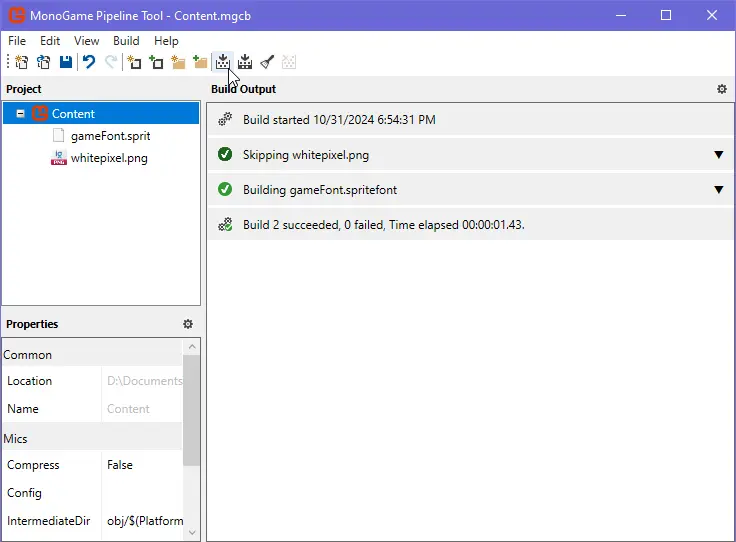Click the Build started 10/31/2024 text

[x=339, y=120]
